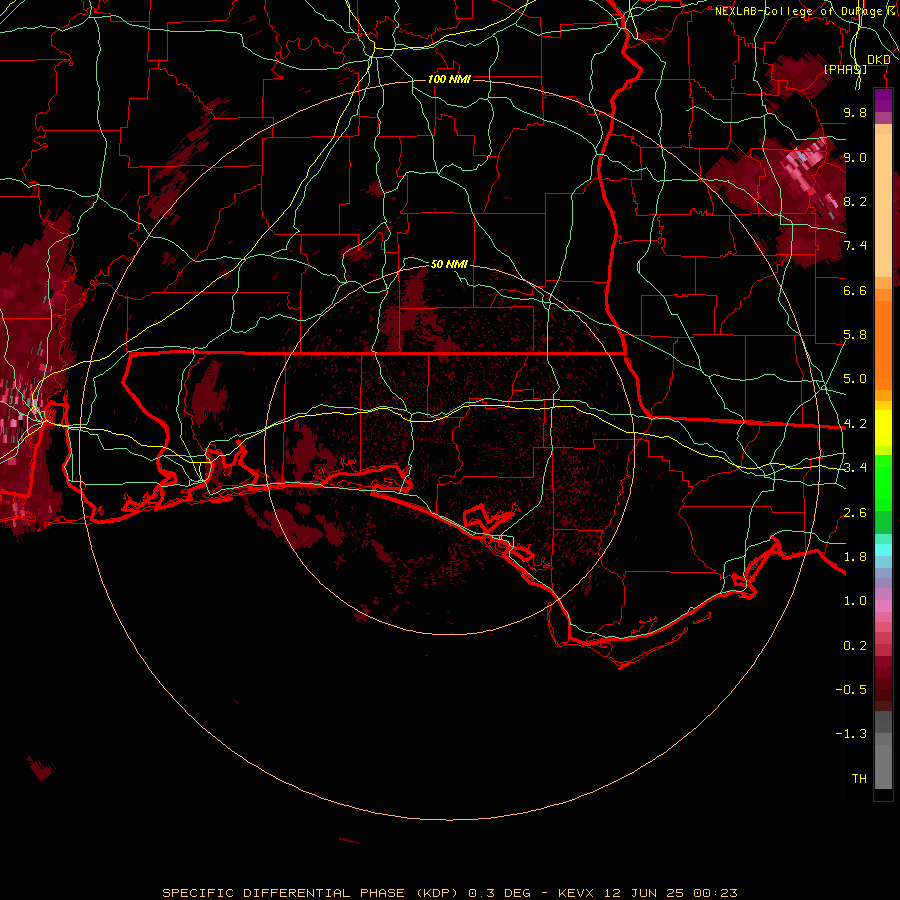Pick the cyan segment of the colorbar

[x=883, y=550]
